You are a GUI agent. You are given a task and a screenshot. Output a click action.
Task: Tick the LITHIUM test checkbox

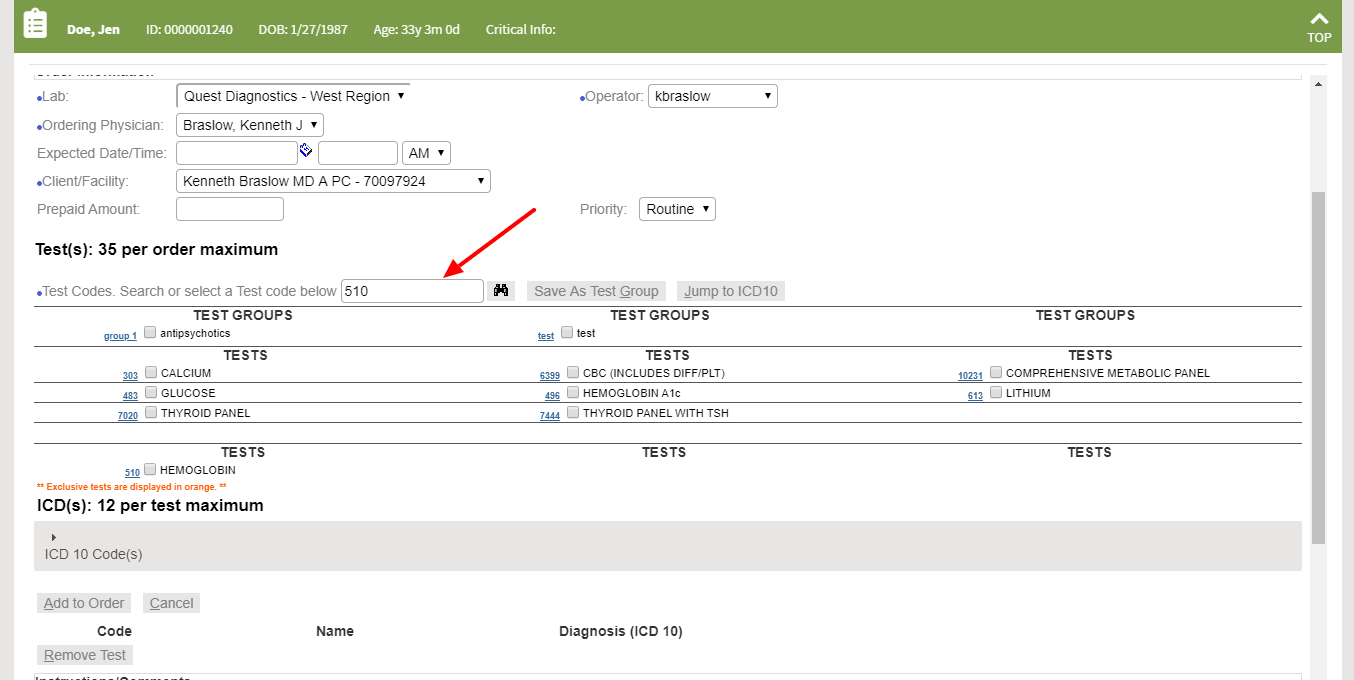[x=996, y=392]
